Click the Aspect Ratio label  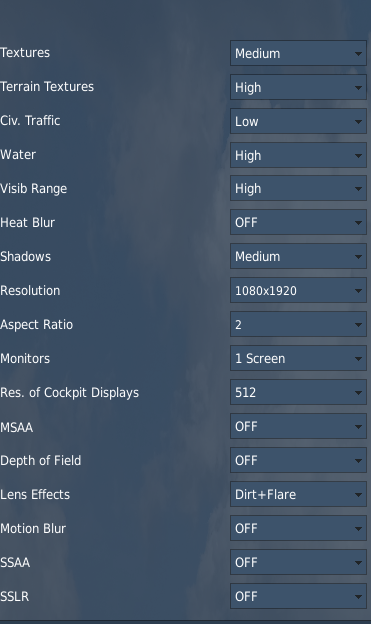[x=37, y=325]
